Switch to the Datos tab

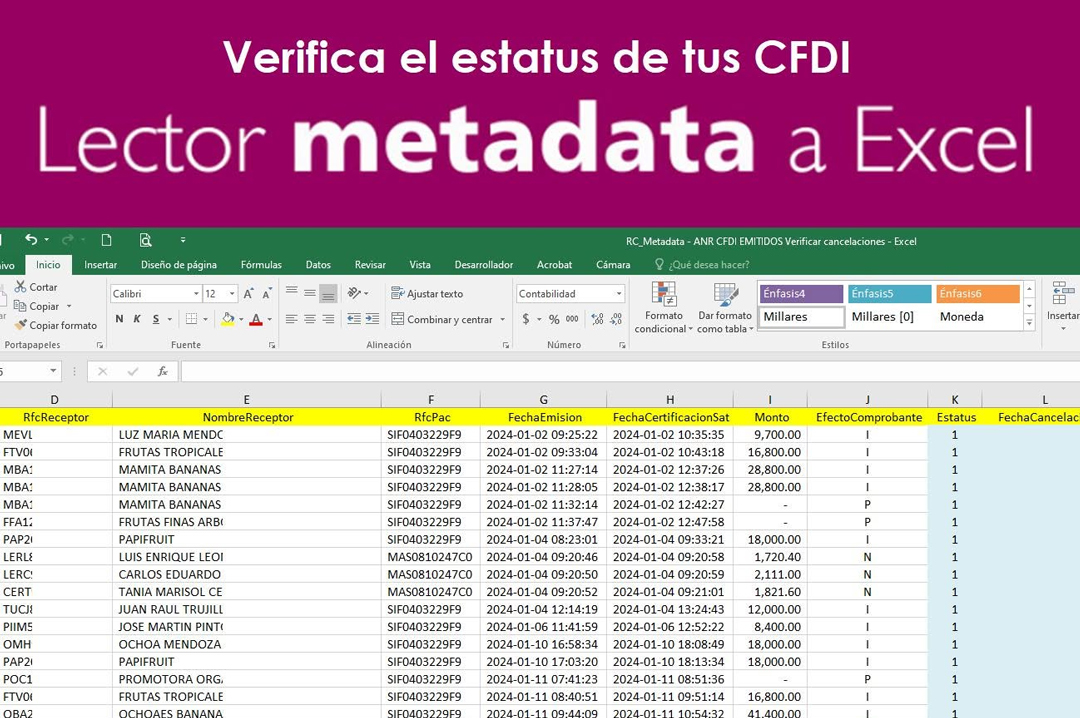tap(318, 265)
